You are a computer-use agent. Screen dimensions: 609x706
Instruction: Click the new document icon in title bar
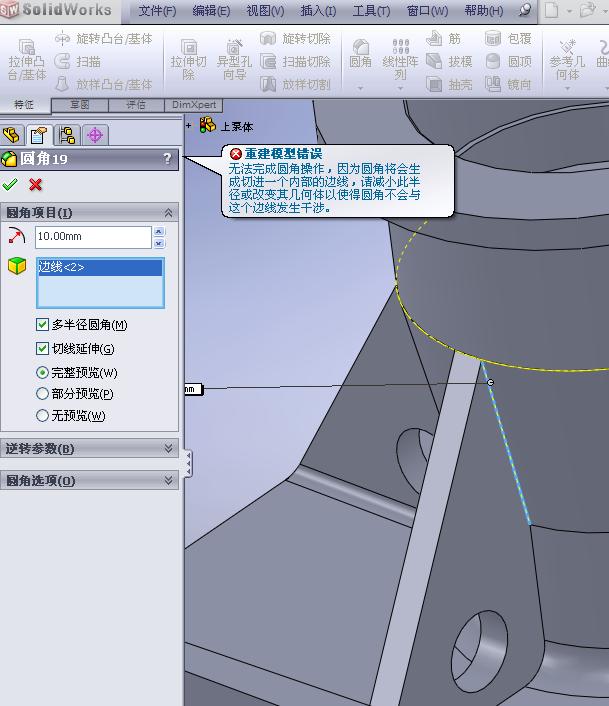point(551,10)
